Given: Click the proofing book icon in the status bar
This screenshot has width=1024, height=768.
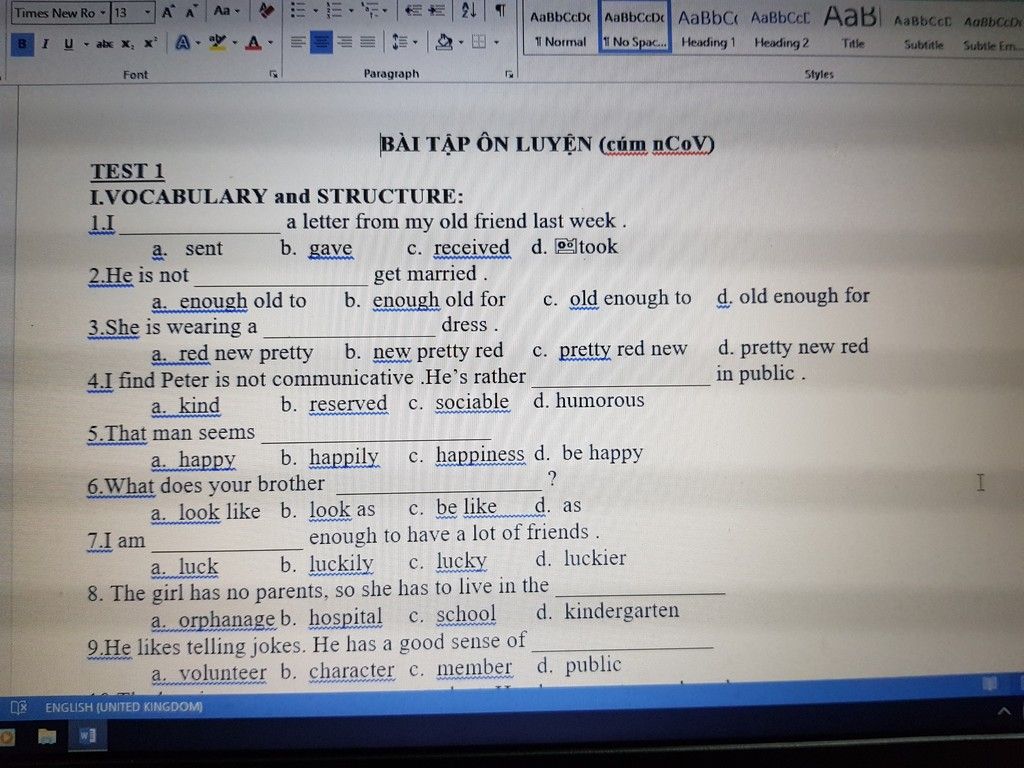Looking at the screenshot, I should pyautogui.click(x=18, y=707).
